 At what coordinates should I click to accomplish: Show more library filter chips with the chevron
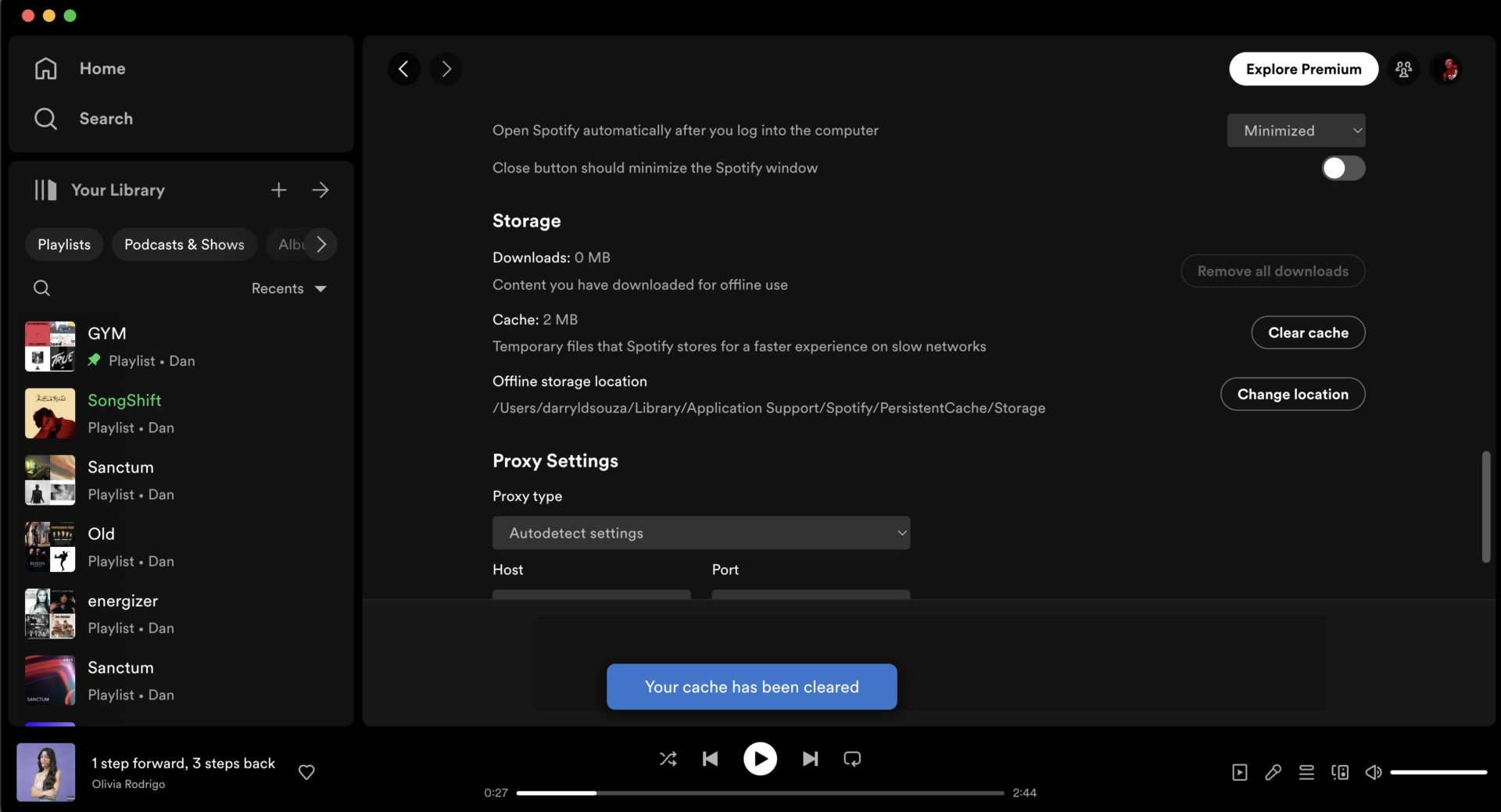pos(321,245)
